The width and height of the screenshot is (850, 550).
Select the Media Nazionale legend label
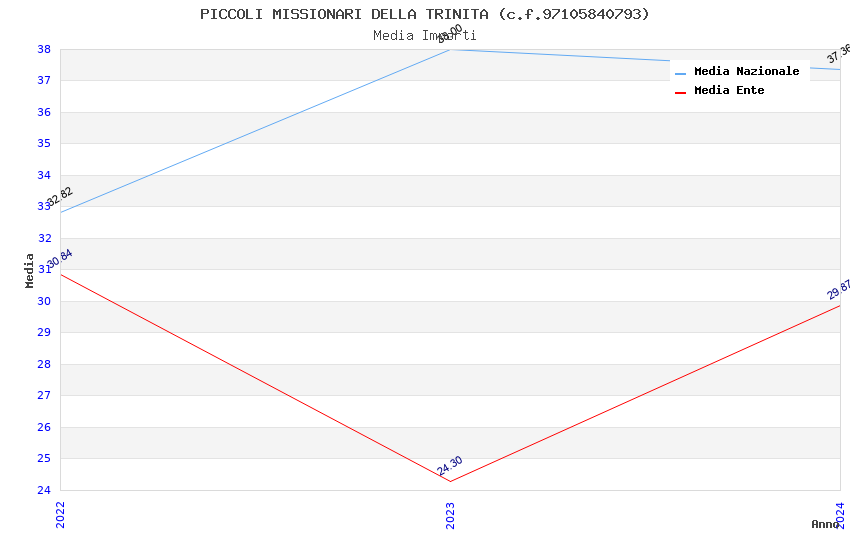(x=746, y=71)
